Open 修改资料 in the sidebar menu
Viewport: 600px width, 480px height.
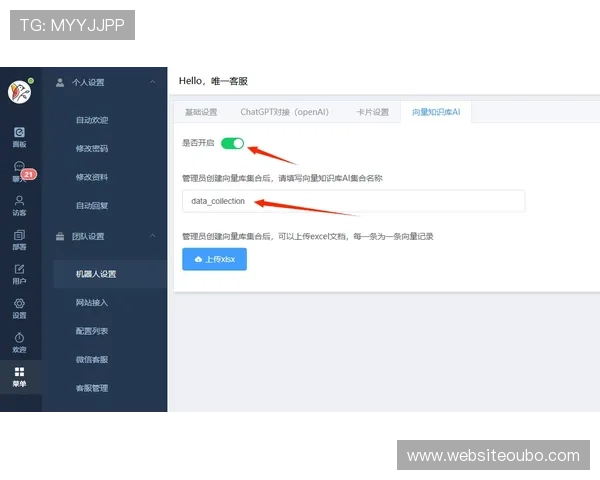[92, 177]
